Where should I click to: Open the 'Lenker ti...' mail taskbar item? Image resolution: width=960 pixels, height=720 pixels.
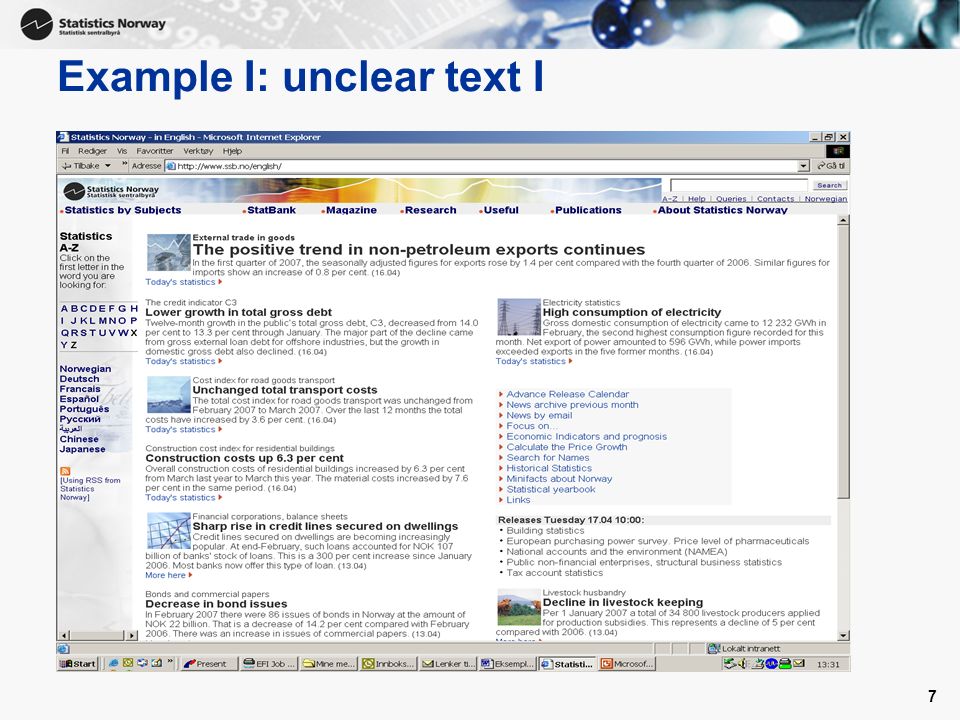(448, 664)
